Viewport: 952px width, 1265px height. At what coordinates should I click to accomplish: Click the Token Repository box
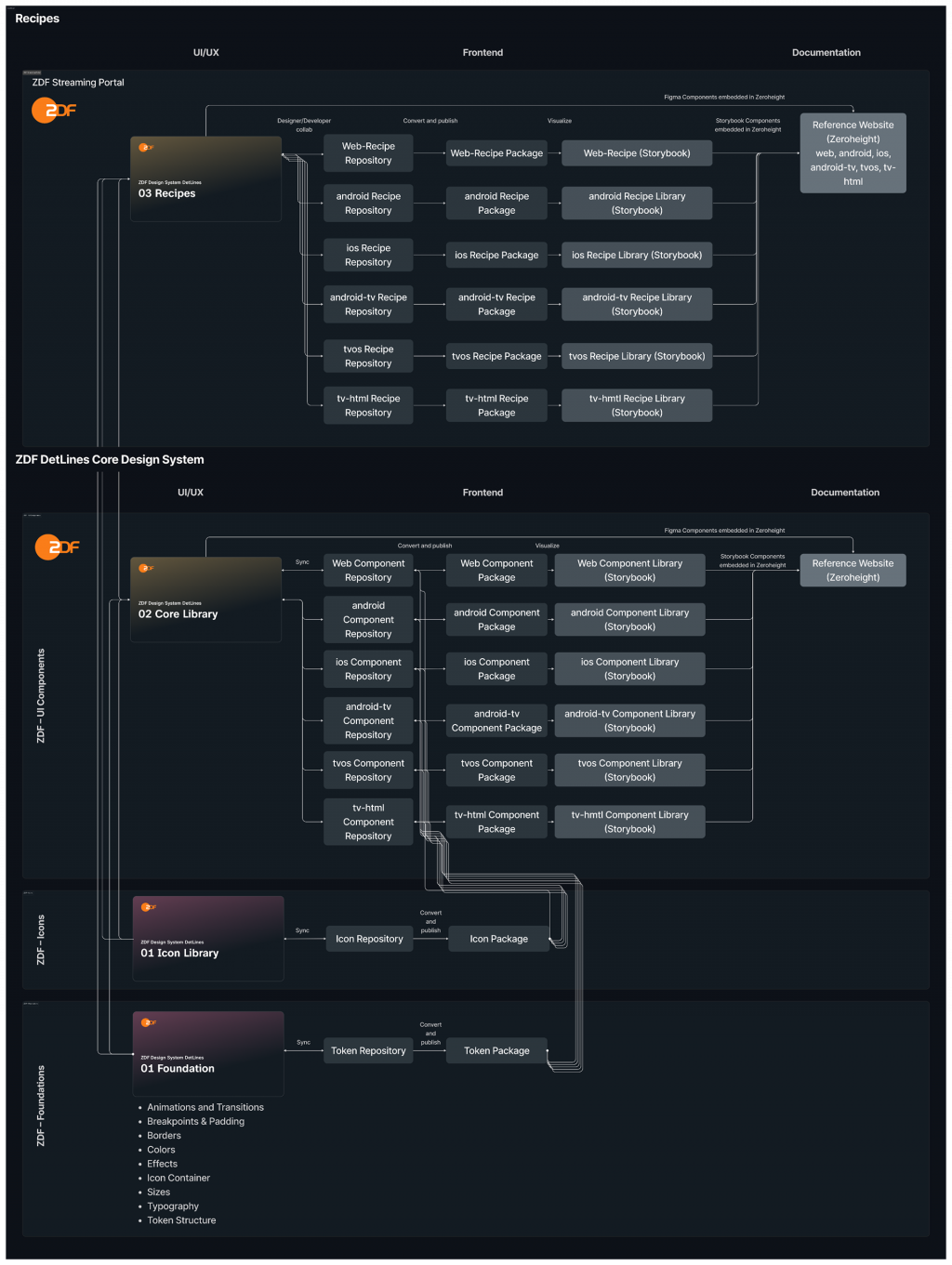(x=368, y=1051)
